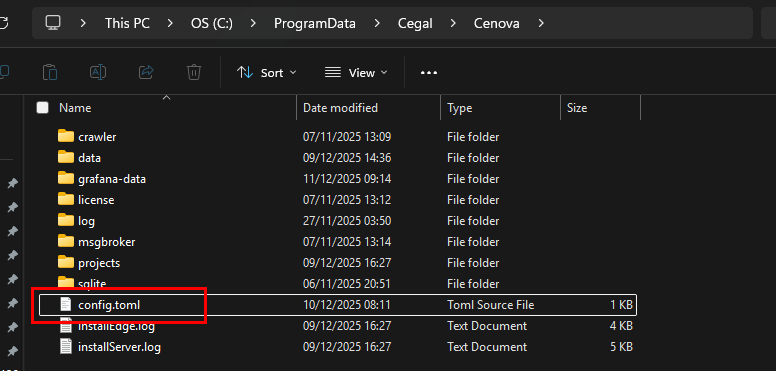Screen dimensions: 776x371
Task: Expand chevron between ProgramData and Cegal
Action: click(377, 23)
